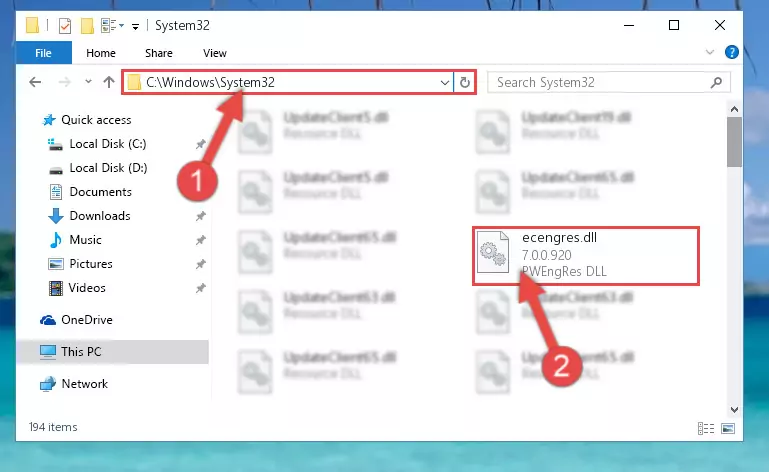
Task: Go back with the Back arrow
Action: tap(35, 82)
